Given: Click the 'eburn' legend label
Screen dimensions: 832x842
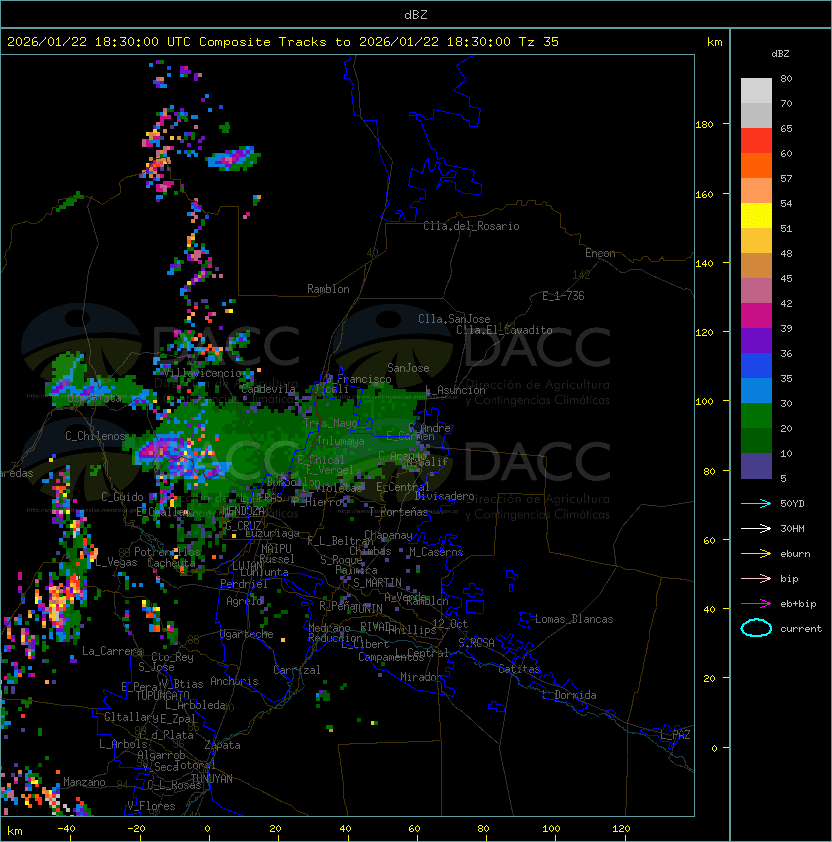Looking at the screenshot, I should click(x=795, y=554).
